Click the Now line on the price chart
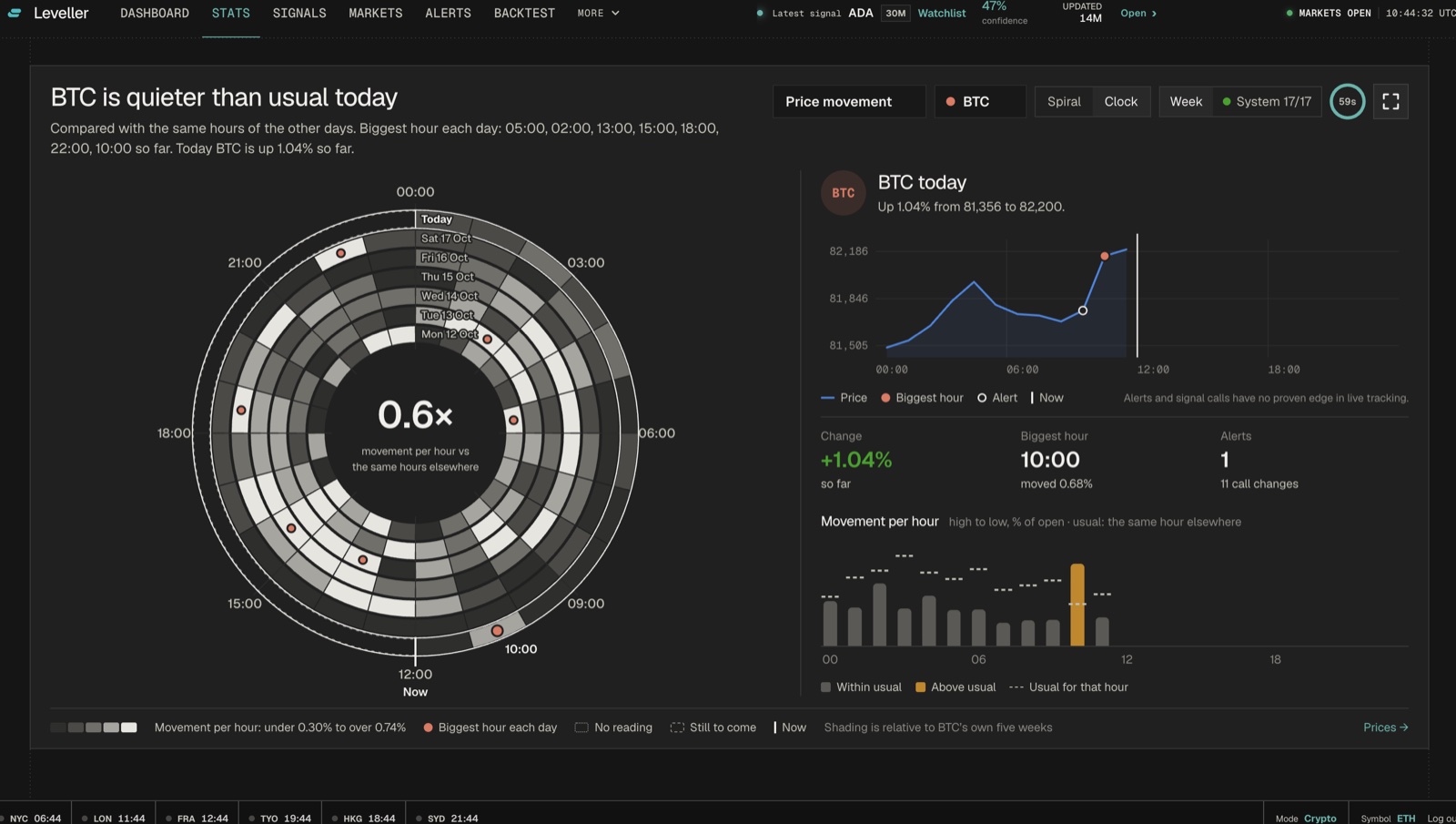 coord(1137,296)
